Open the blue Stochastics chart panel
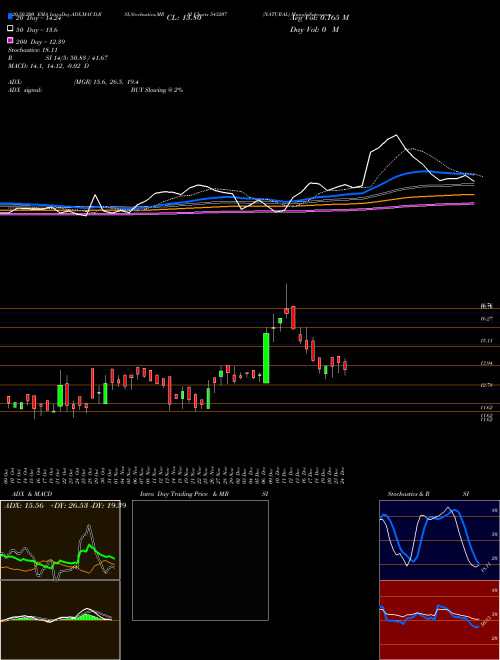The width and height of the screenshot is (500, 660). pyautogui.click(x=439, y=540)
